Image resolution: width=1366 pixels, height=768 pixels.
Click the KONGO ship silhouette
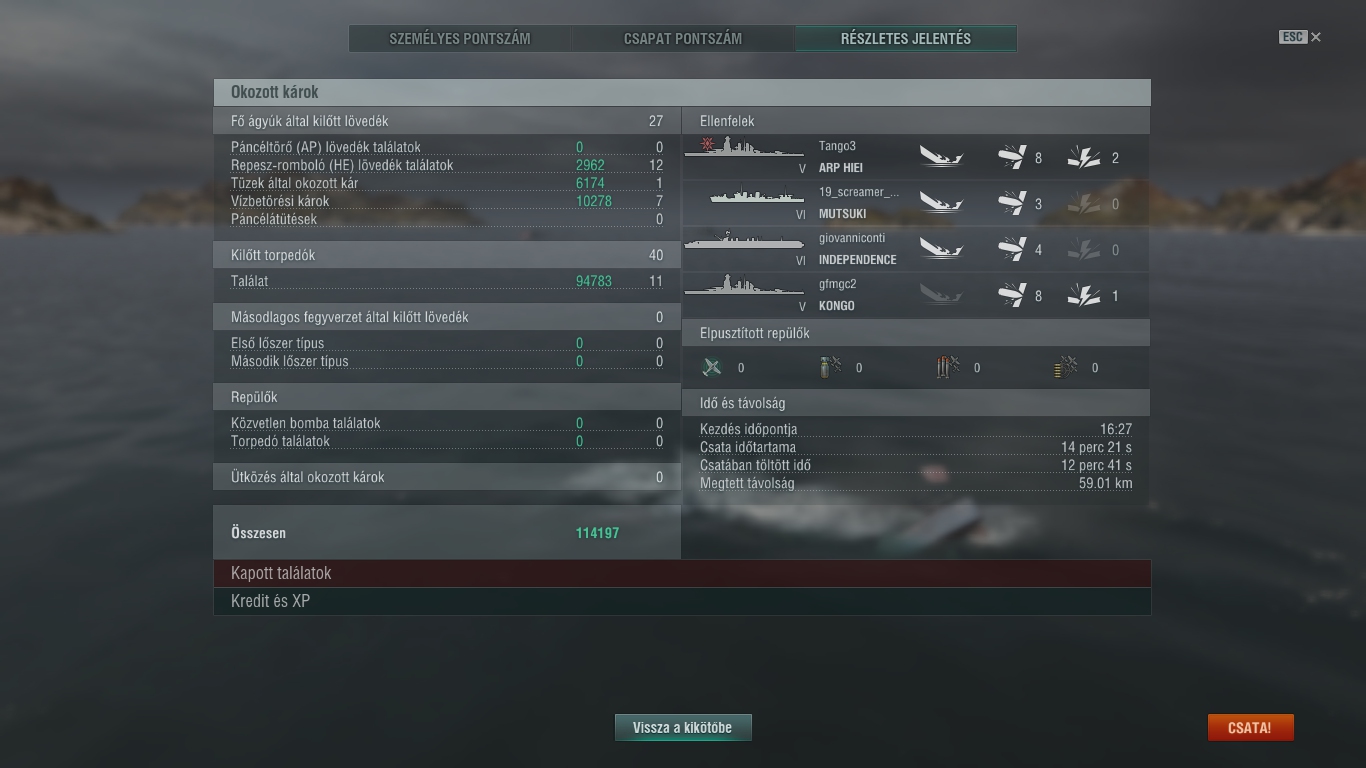click(744, 289)
